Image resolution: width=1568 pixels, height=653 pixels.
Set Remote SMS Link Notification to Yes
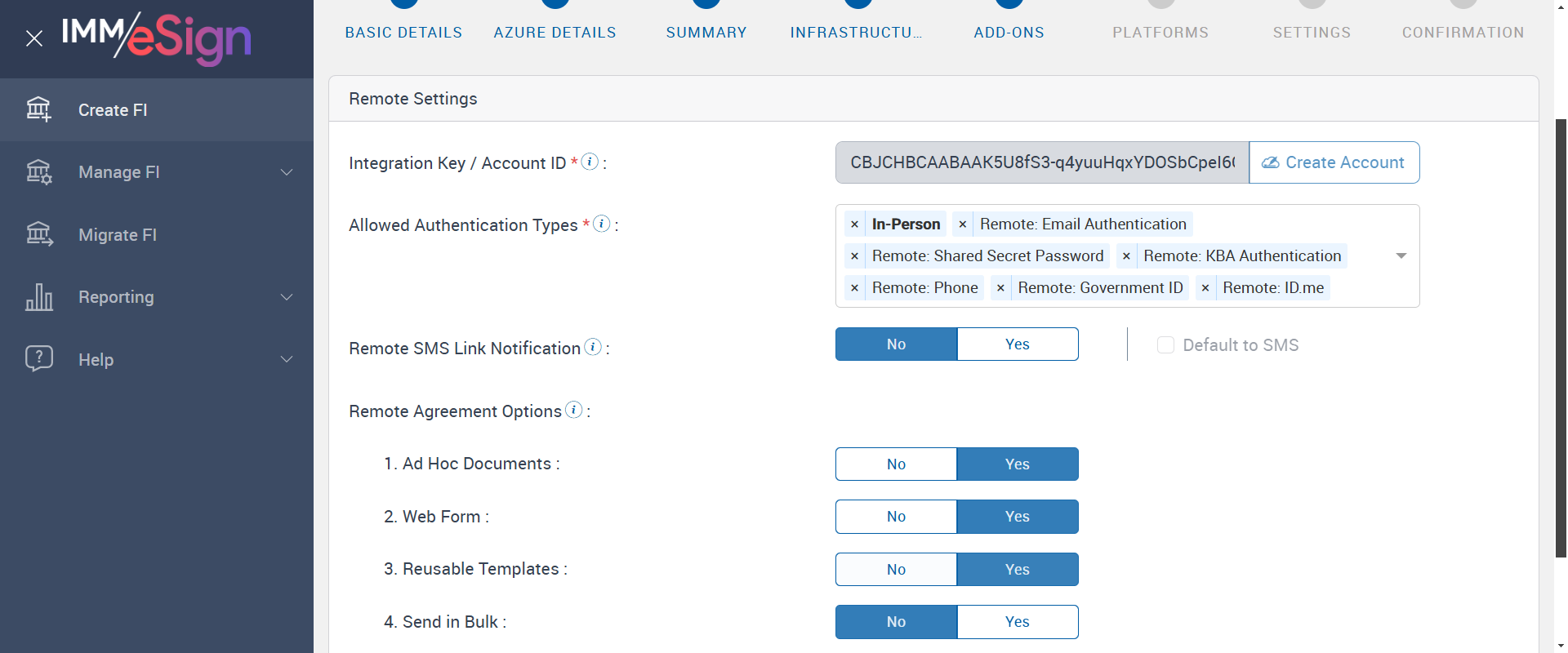pyautogui.click(x=1017, y=344)
